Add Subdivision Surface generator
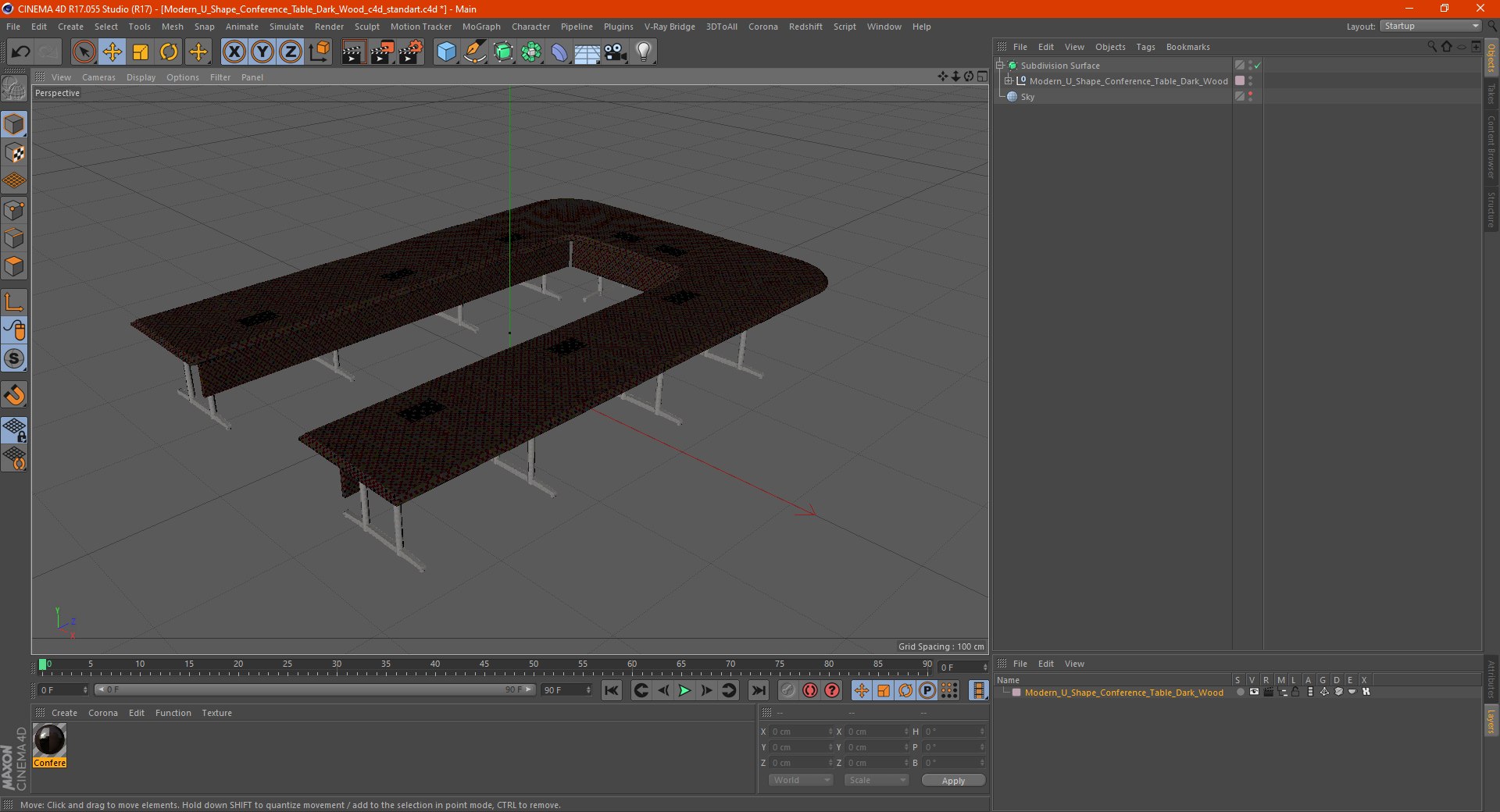Viewport: 1500px width, 812px height. click(x=503, y=52)
